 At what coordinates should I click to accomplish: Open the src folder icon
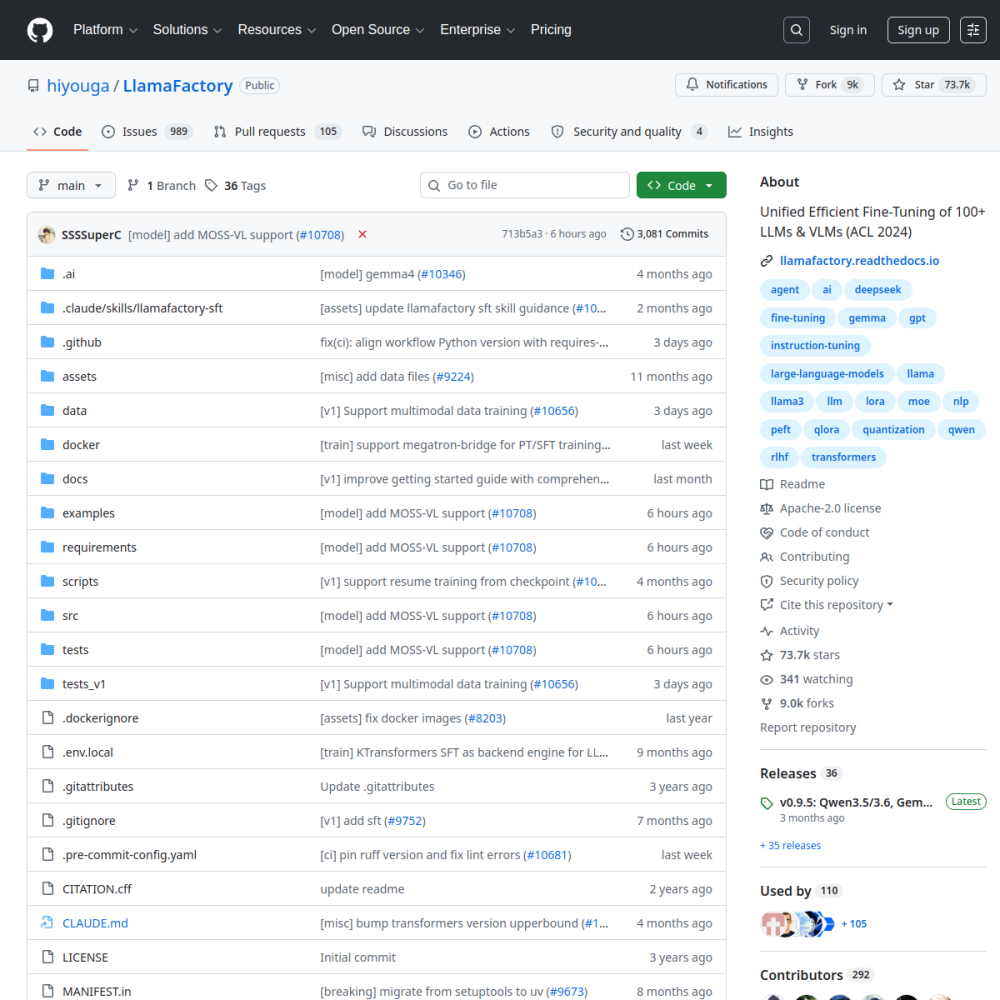(x=47, y=615)
